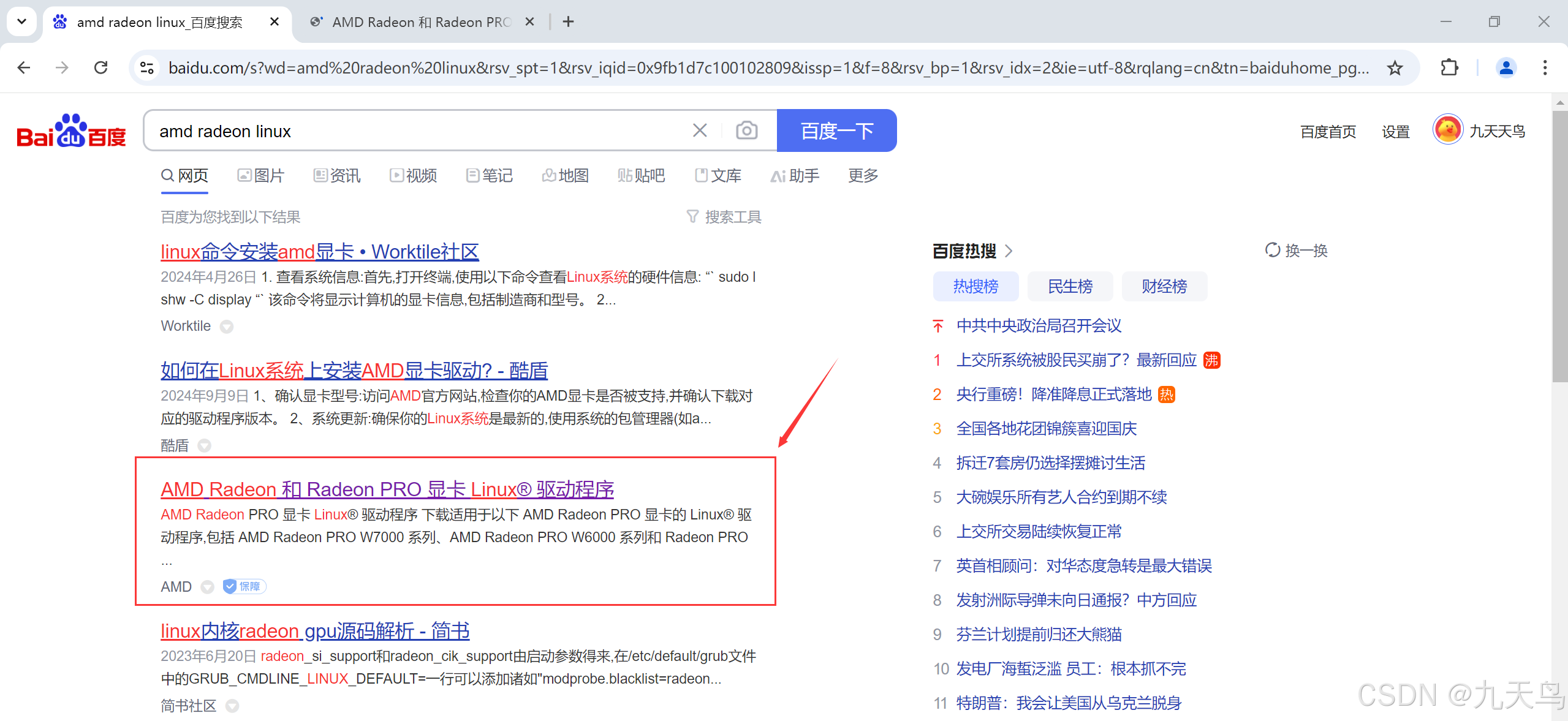Open the 百度首页 link

(x=1328, y=132)
